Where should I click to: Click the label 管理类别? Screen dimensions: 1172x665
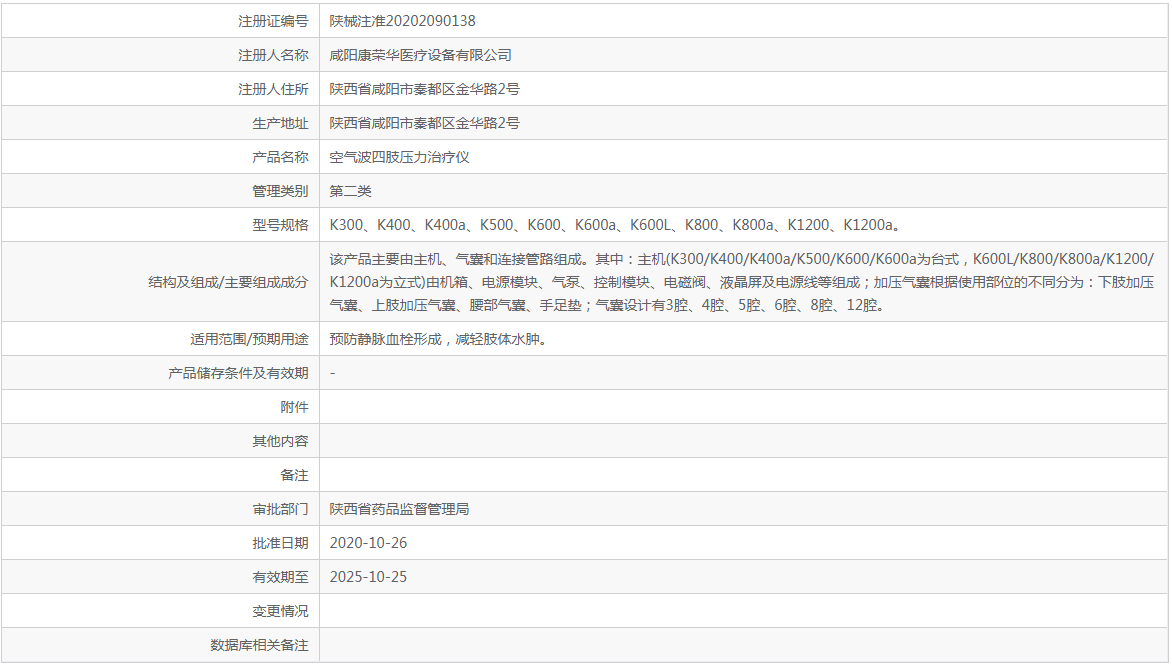(x=280, y=191)
